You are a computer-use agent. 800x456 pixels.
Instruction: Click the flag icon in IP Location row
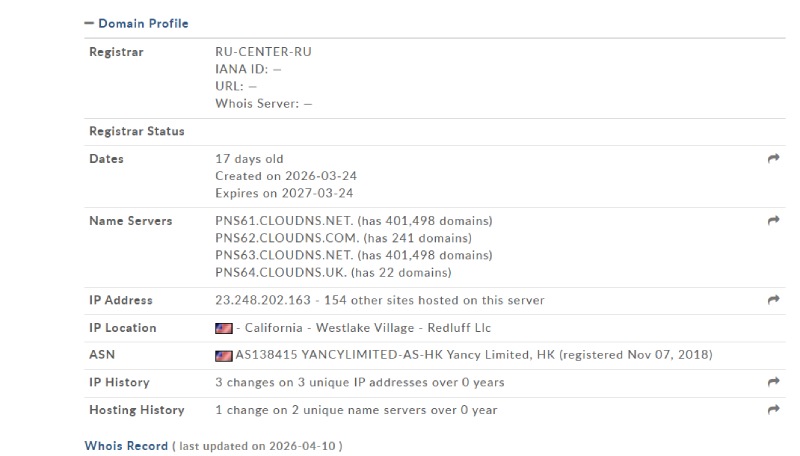(224, 328)
